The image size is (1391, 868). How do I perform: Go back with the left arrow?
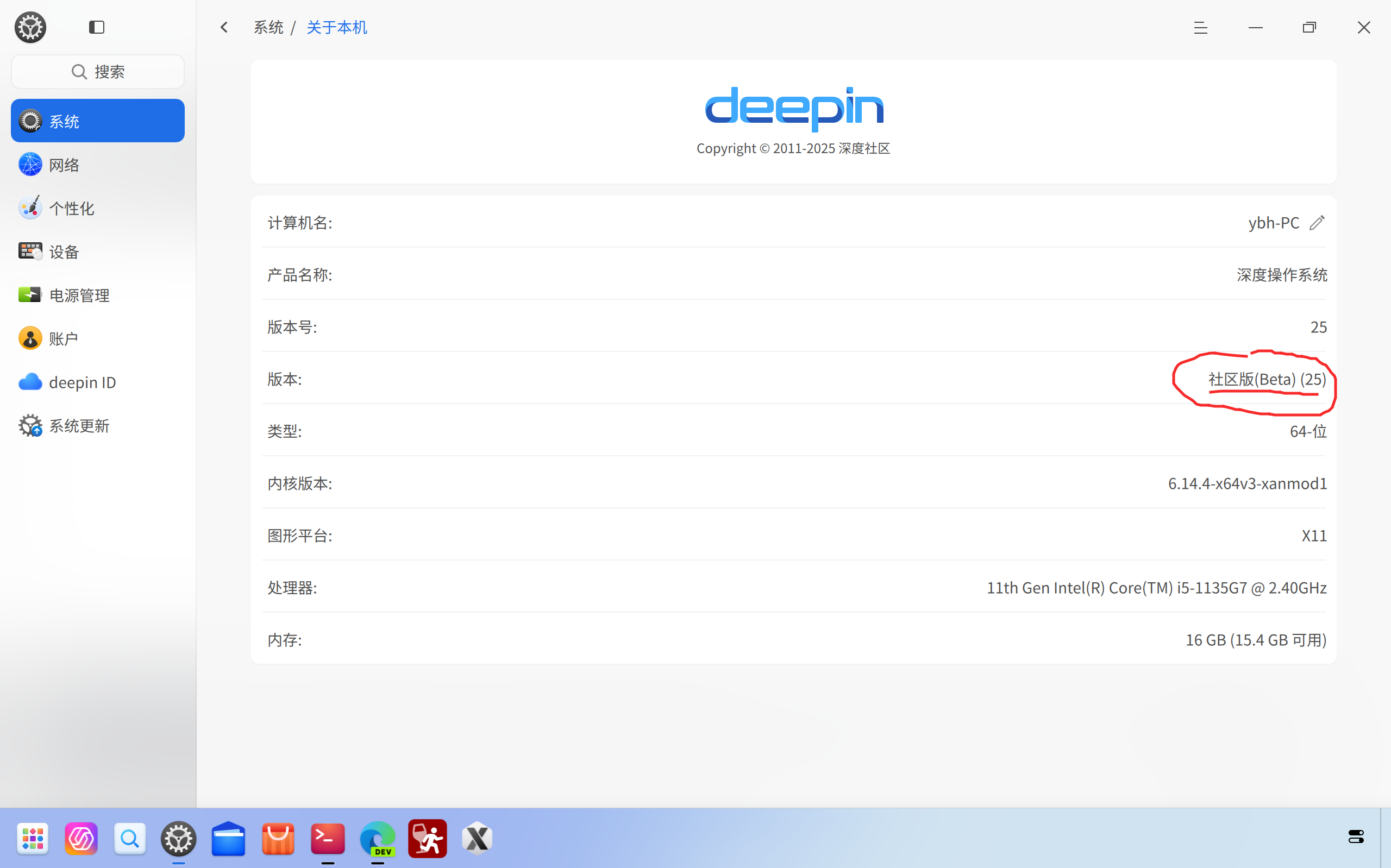pos(224,27)
